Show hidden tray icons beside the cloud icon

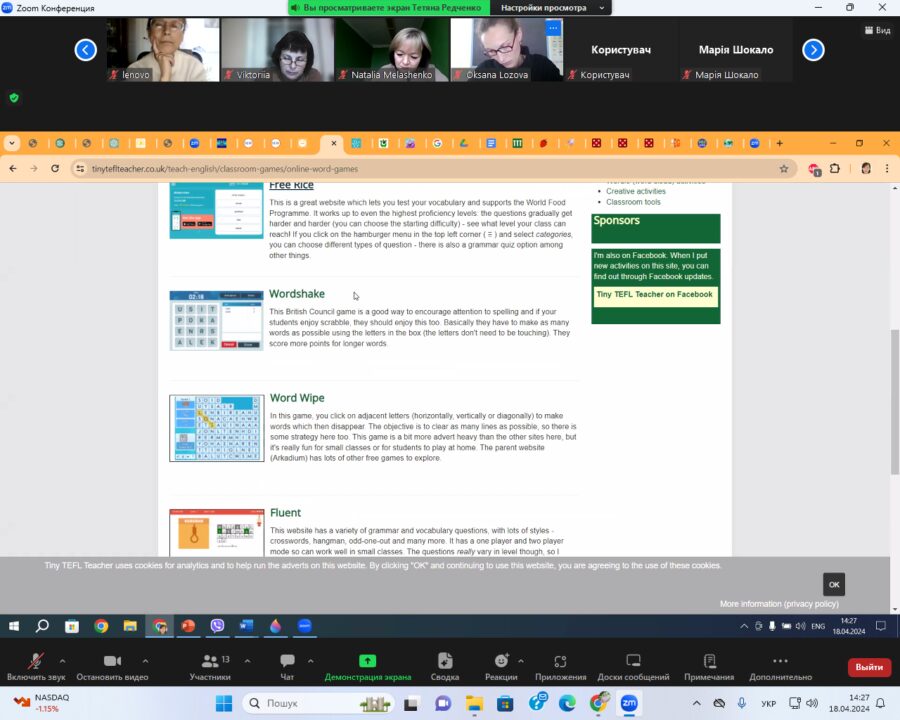point(696,703)
